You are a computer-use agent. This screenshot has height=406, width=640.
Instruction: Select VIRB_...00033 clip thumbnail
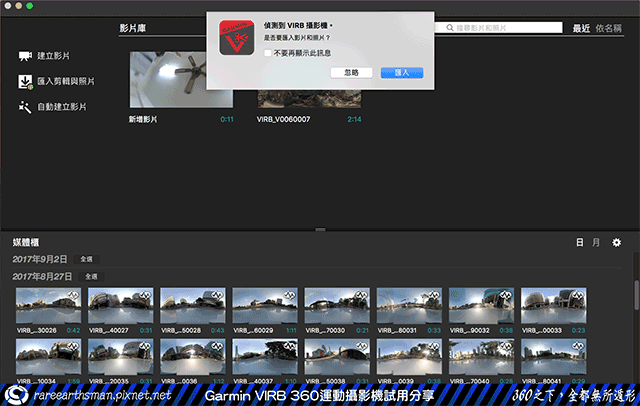(553, 305)
